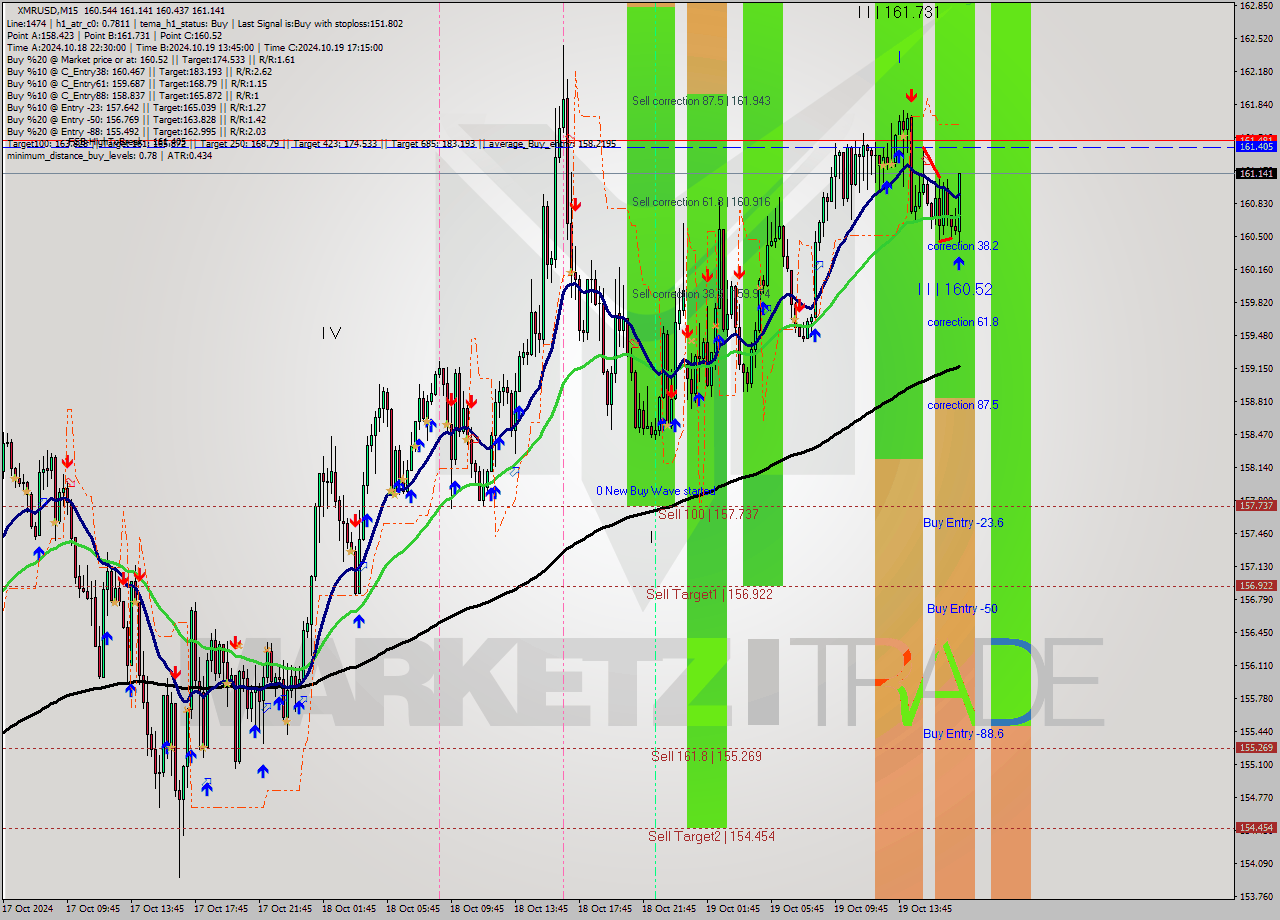Click the '18 Oct 09:45' time axis label

pyautogui.click(x=477, y=909)
